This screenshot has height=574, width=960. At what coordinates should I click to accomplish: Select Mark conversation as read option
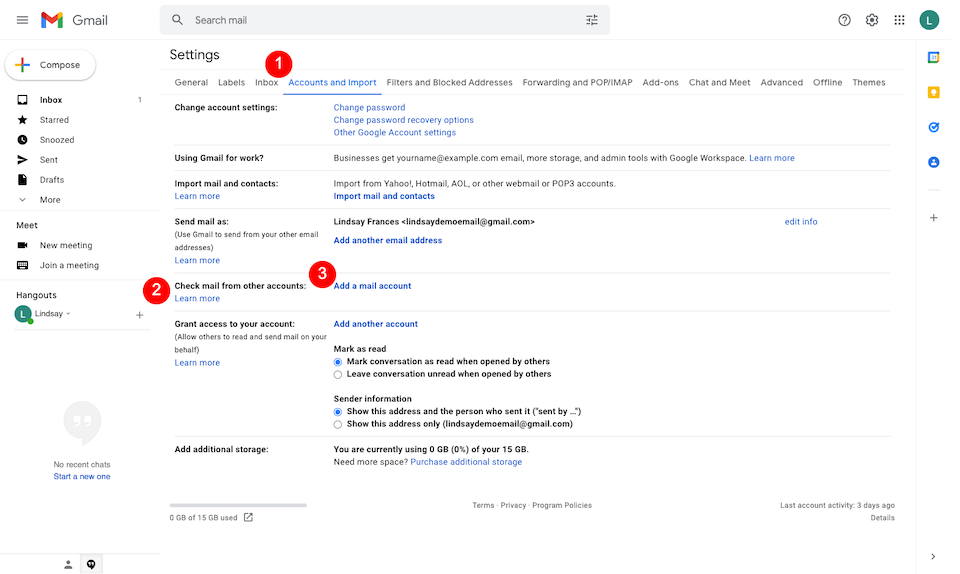pyautogui.click(x=338, y=362)
